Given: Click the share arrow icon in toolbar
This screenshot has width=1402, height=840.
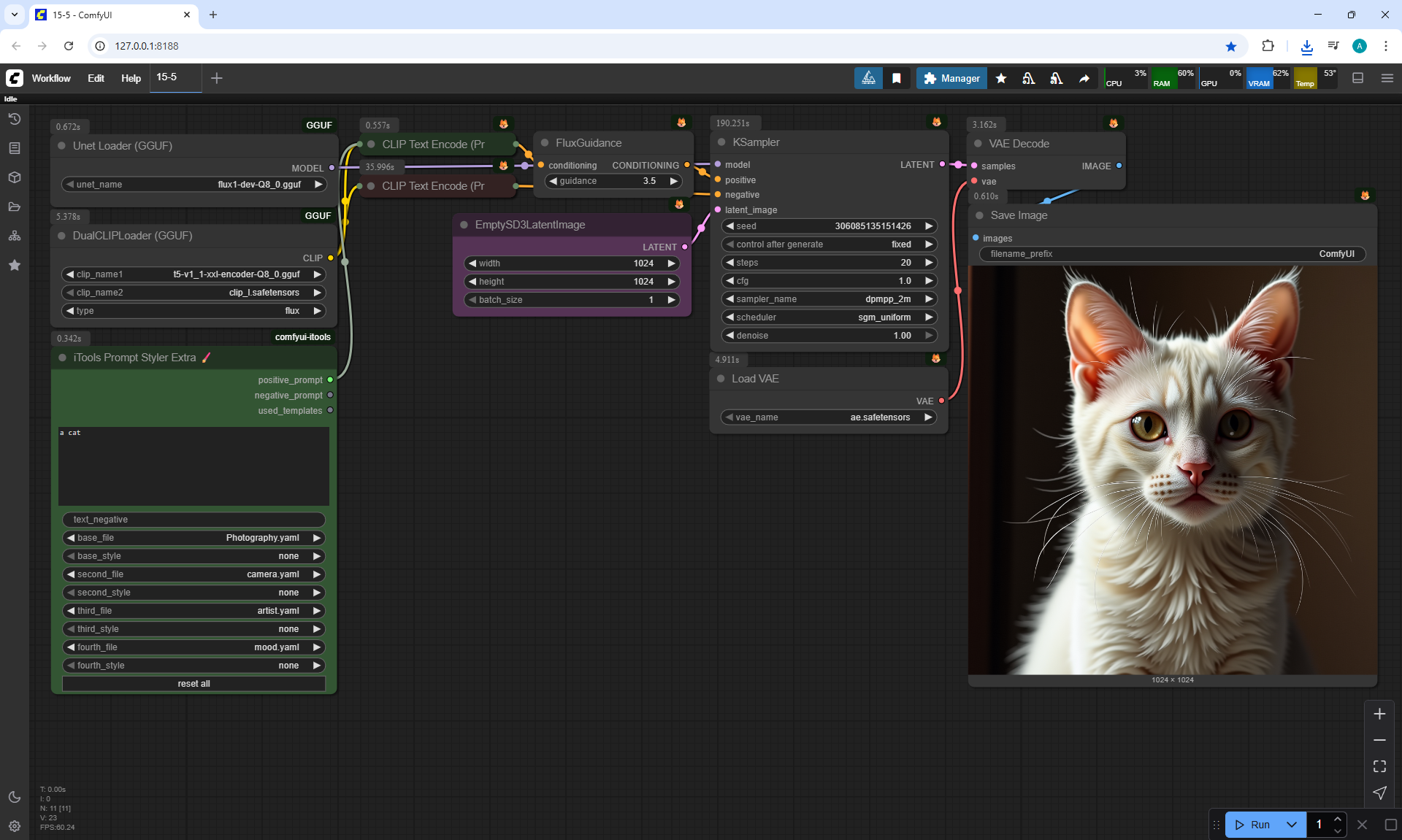Looking at the screenshot, I should tap(1084, 78).
